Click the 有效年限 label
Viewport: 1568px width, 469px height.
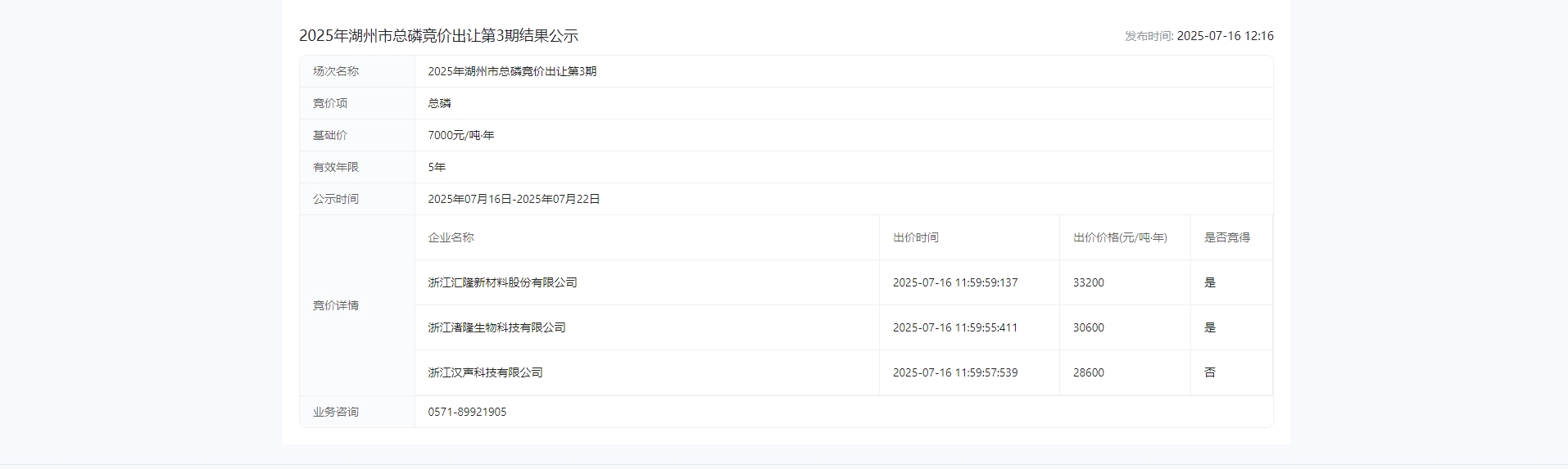336,167
